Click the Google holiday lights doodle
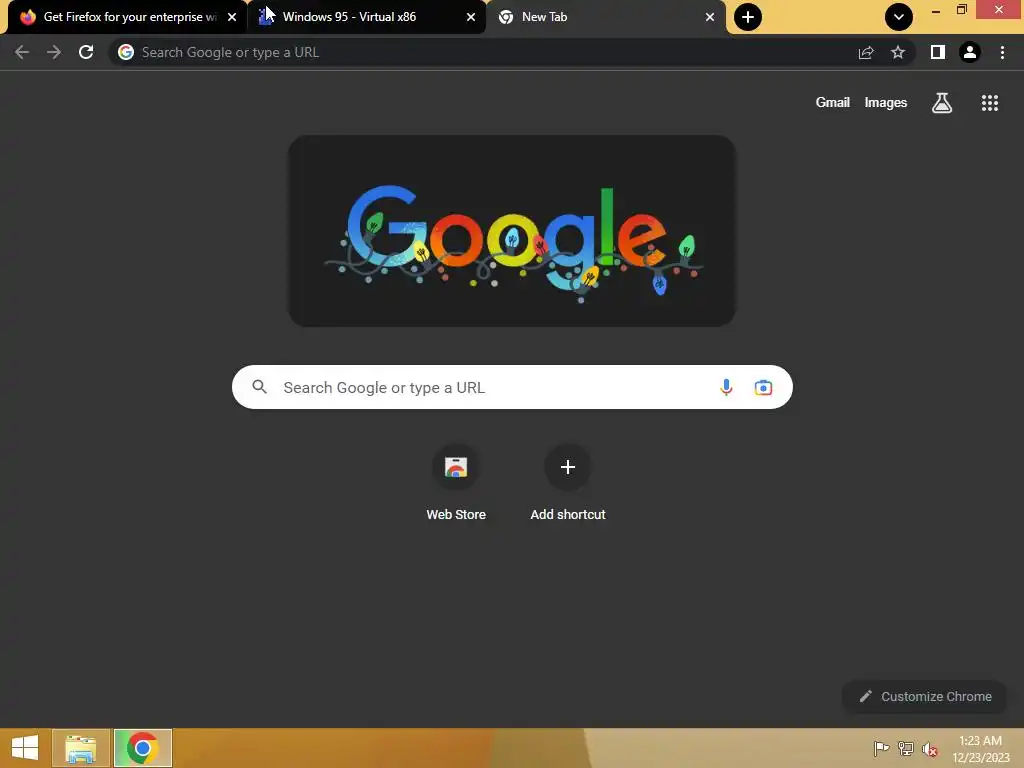 click(x=512, y=231)
